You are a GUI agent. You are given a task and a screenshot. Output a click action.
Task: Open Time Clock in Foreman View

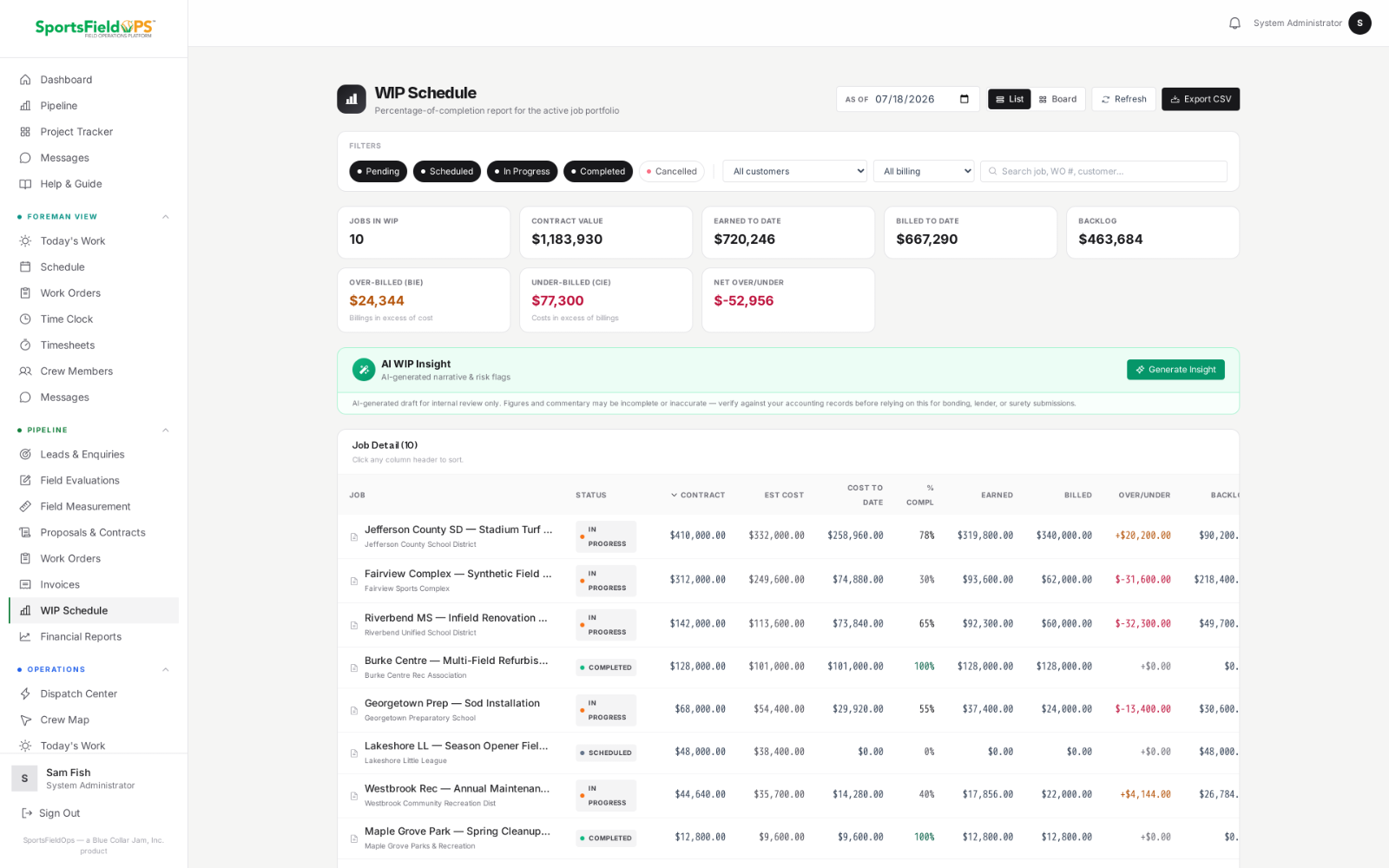[x=94, y=319]
